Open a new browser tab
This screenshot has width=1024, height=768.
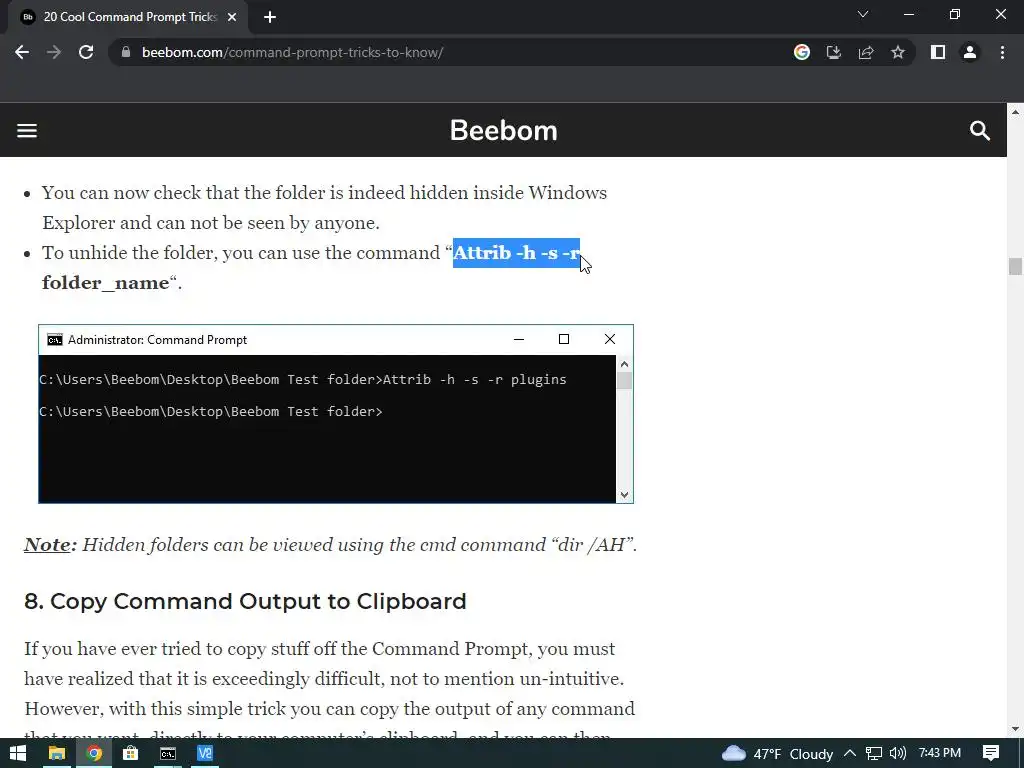[x=270, y=17]
